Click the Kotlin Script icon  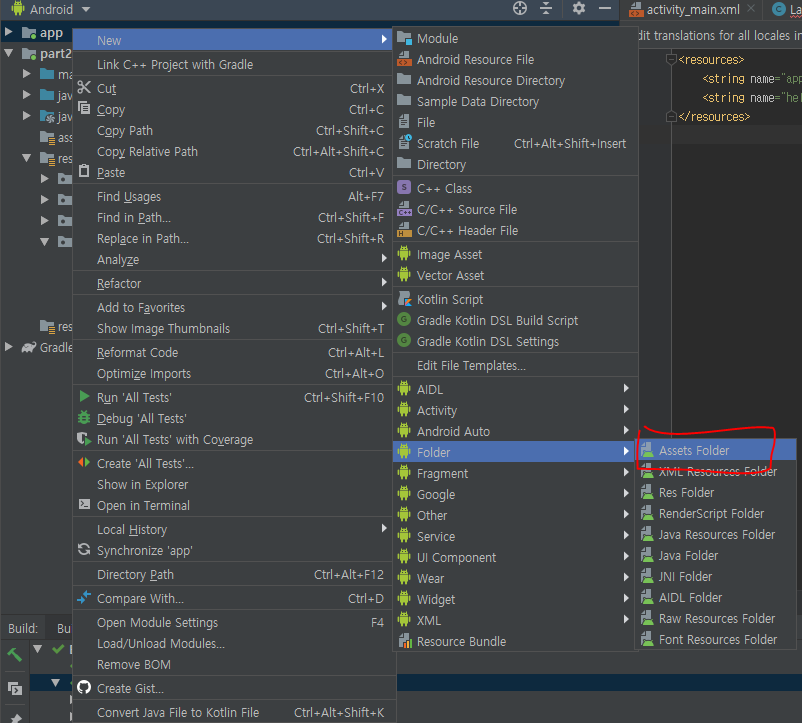pyautogui.click(x=404, y=299)
